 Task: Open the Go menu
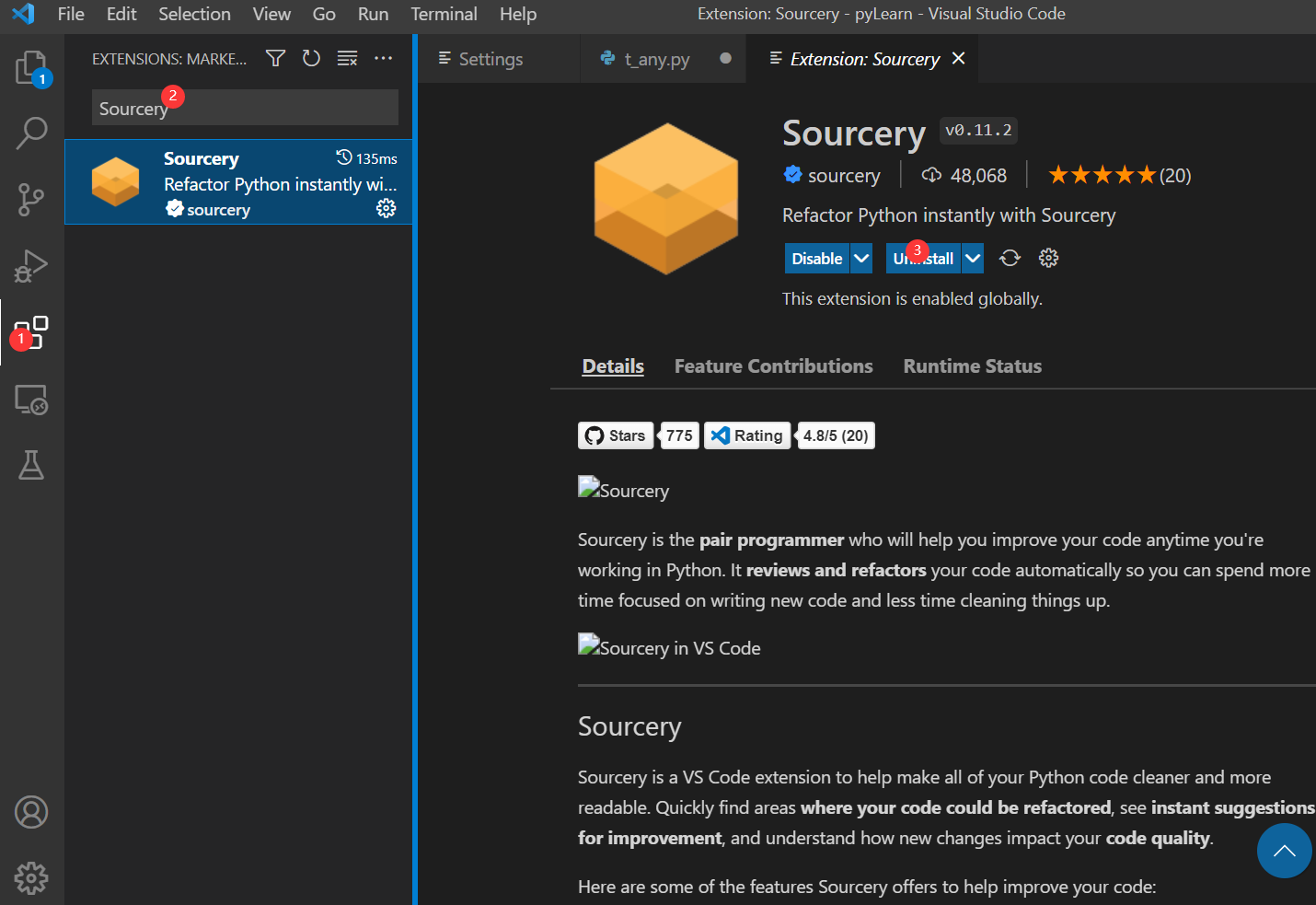(324, 14)
